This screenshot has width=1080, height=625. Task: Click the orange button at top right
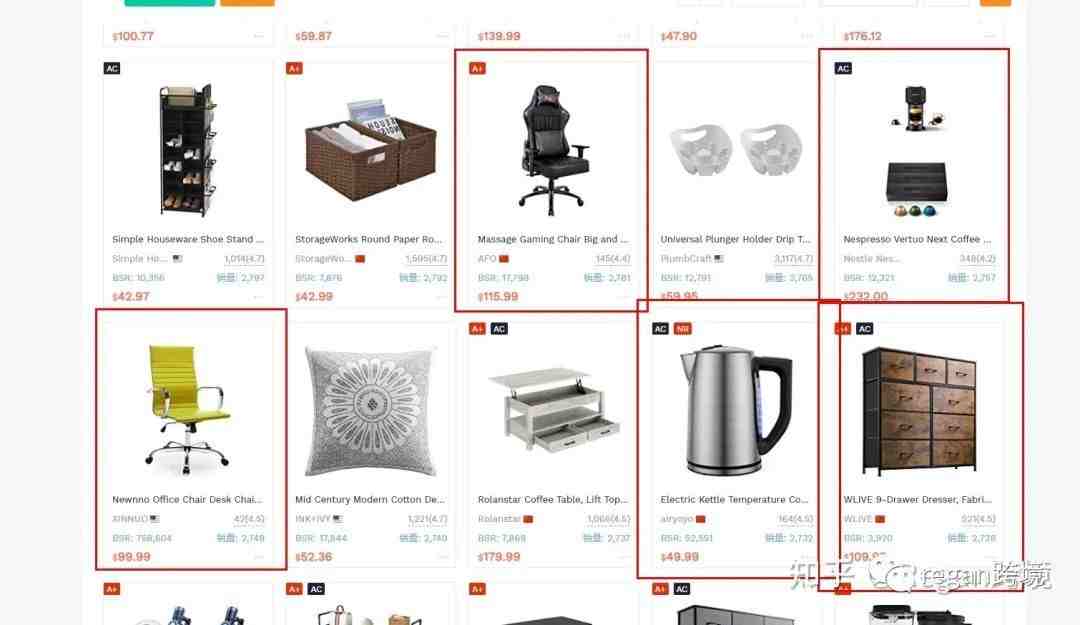click(995, 3)
